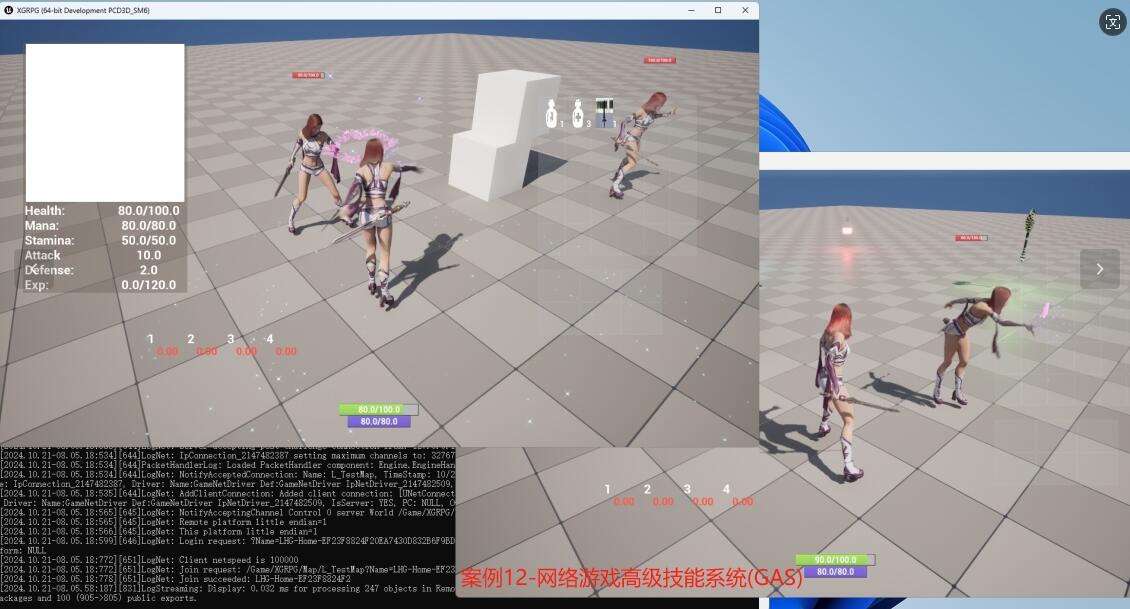Click the Attack value 10.0
The image size is (1130, 609).
[x=148, y=255]
